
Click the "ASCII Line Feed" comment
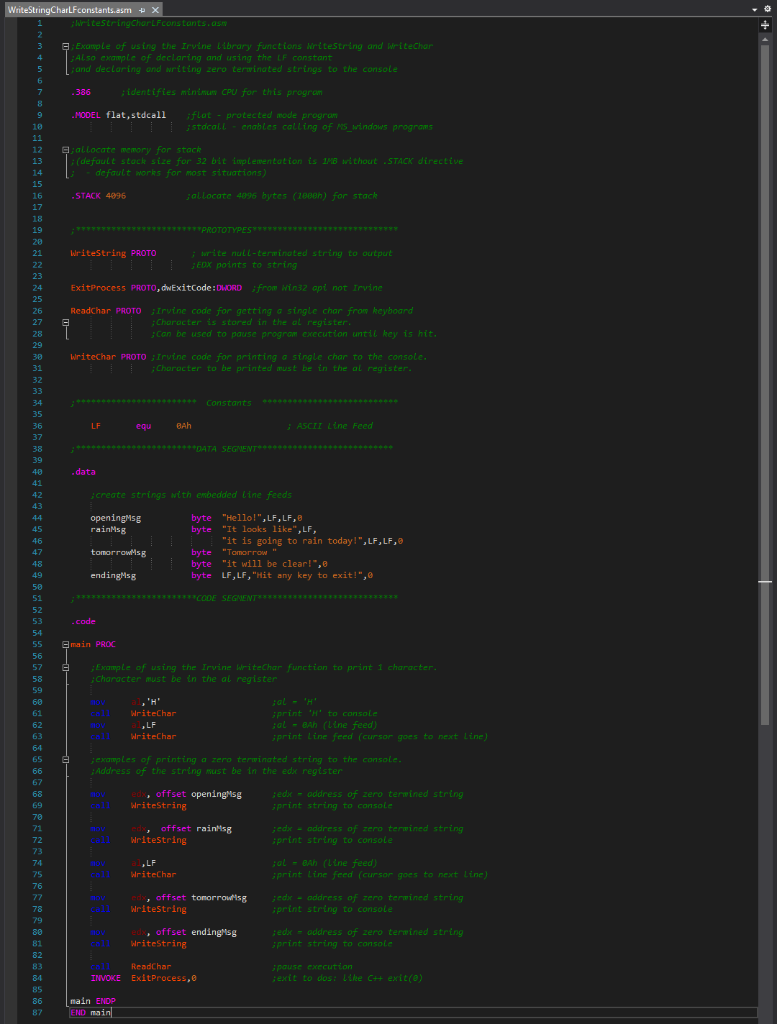(x=330, y=426)
